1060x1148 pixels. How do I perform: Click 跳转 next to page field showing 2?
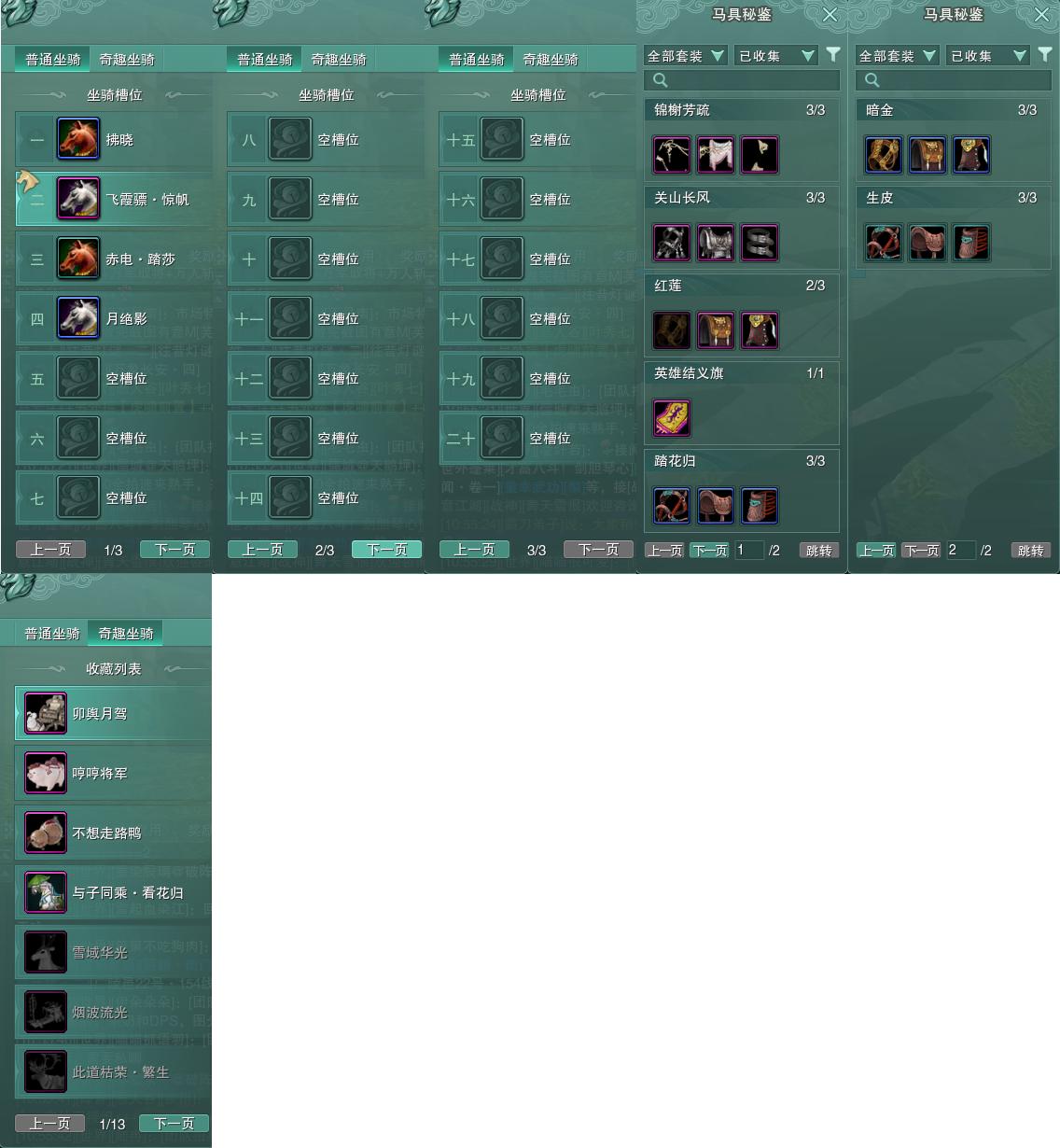coord(1031,551)
